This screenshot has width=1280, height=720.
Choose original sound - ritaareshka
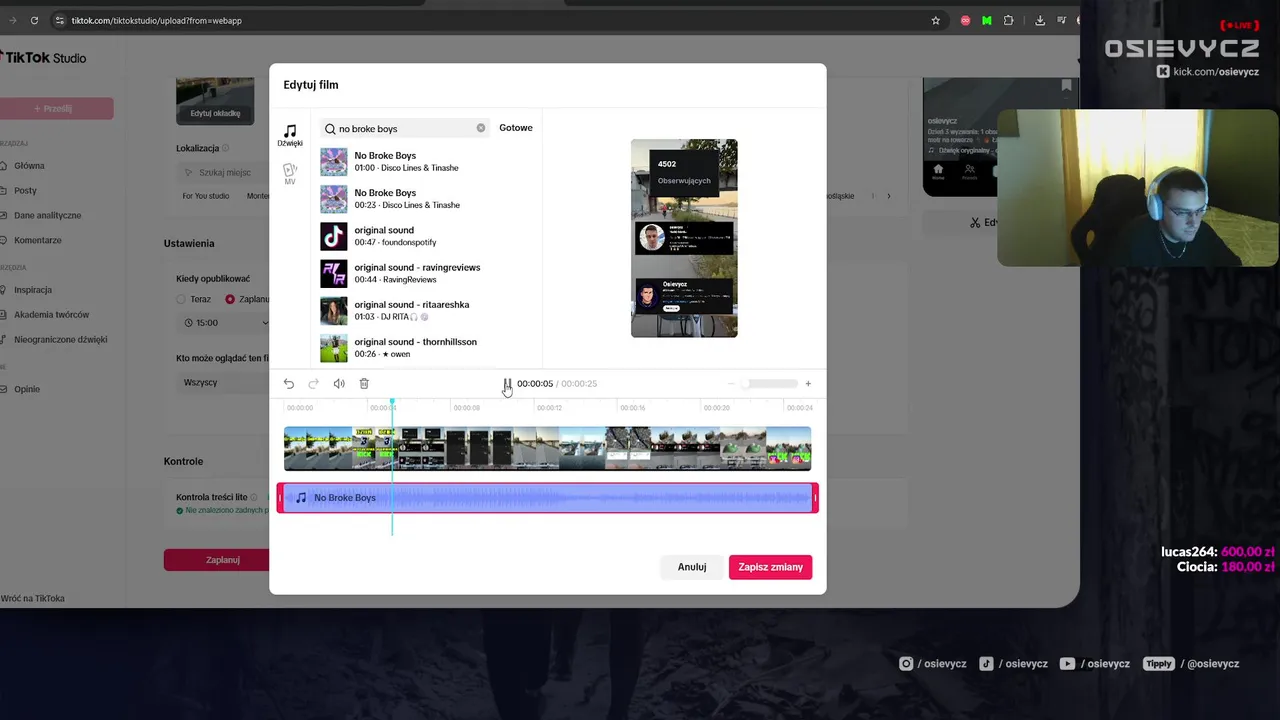point(430,310)
